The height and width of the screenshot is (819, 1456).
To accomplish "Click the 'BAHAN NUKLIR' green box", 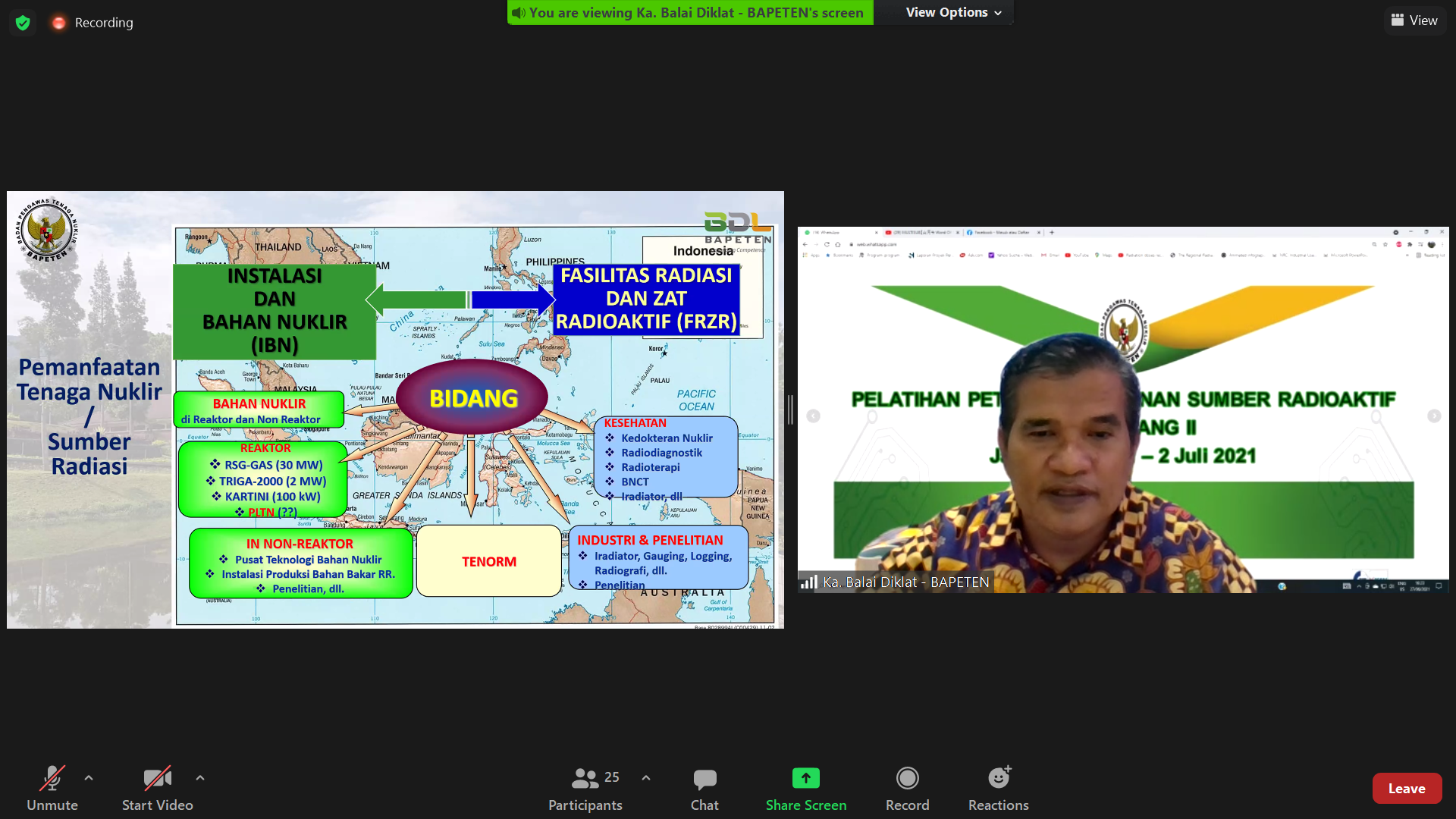I will click(x=259, y=410).
